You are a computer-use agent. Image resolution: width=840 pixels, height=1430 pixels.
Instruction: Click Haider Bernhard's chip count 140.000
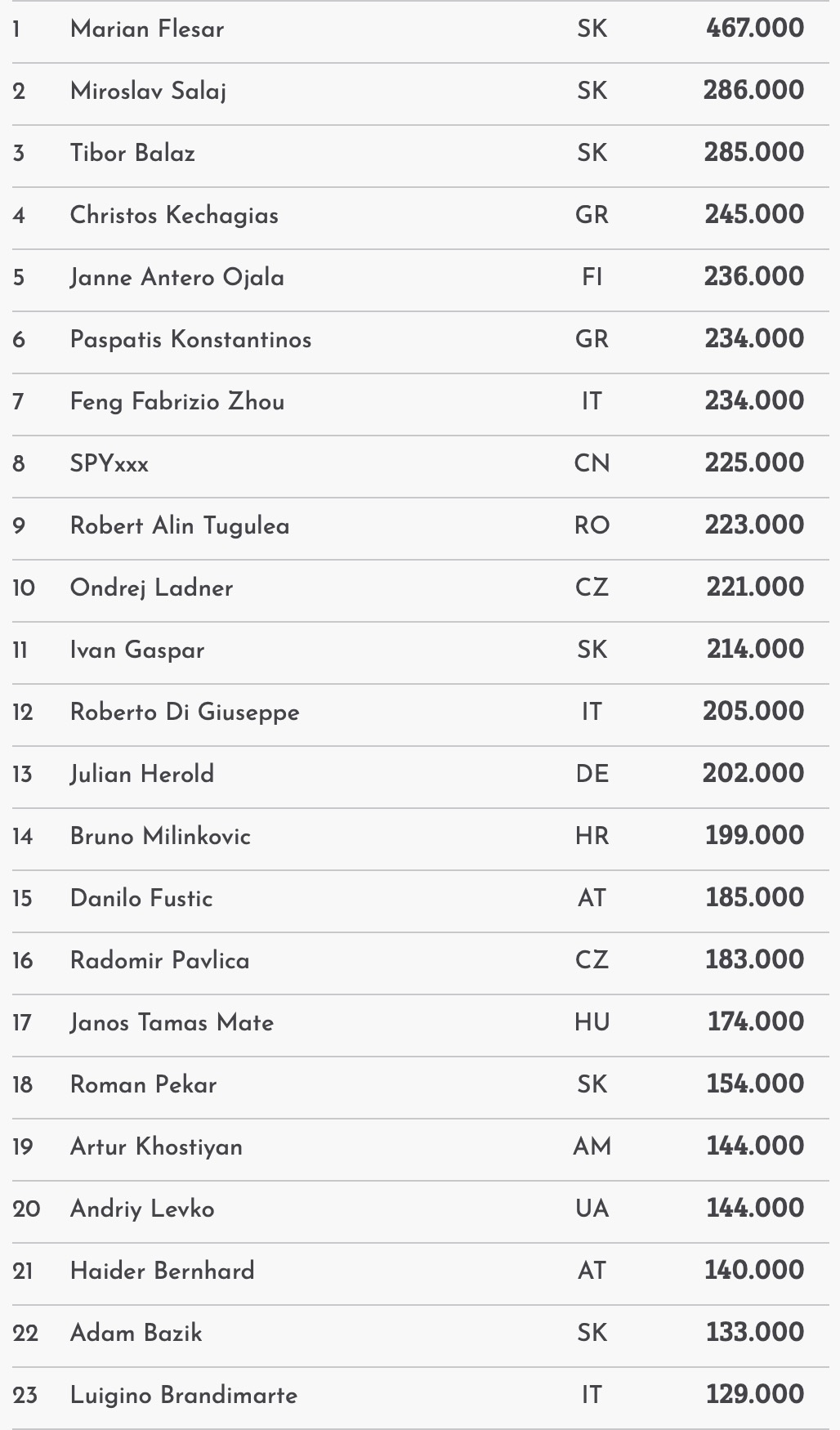coord(753,1271)
